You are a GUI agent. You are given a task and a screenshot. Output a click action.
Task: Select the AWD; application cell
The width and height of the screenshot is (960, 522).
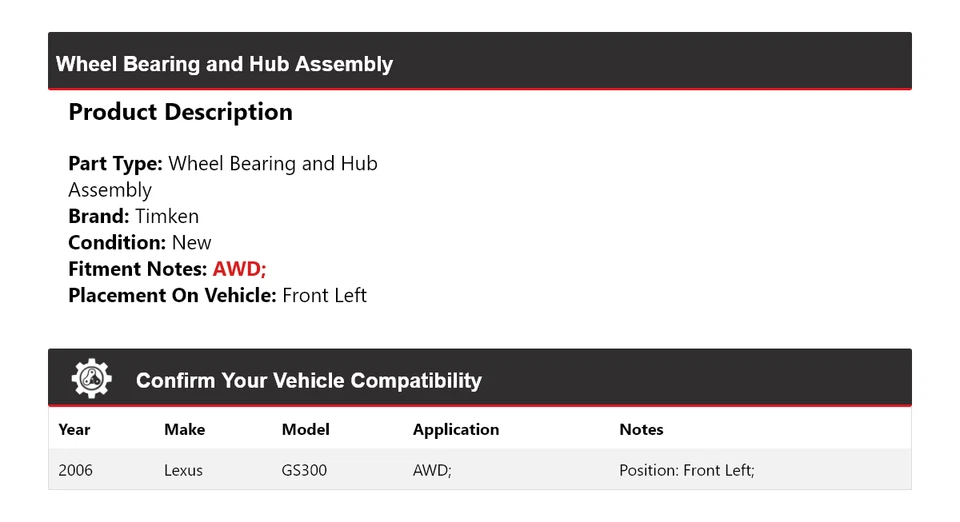tap(433, 470)
